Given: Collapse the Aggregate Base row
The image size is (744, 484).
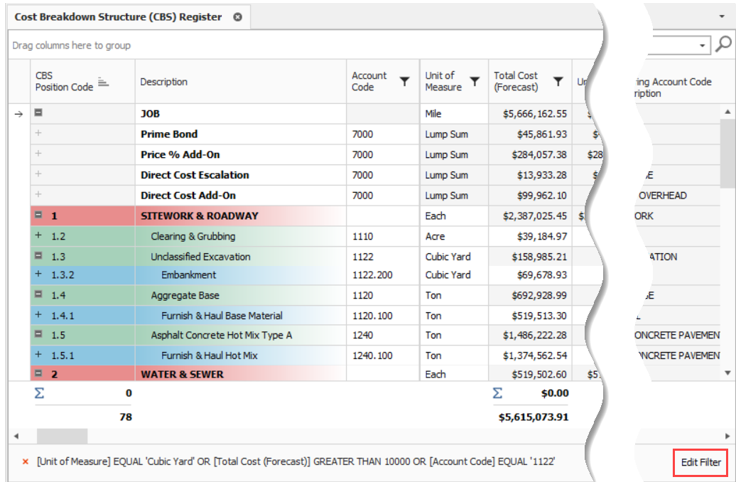Looking at the screenshot, I should point(39,295).
